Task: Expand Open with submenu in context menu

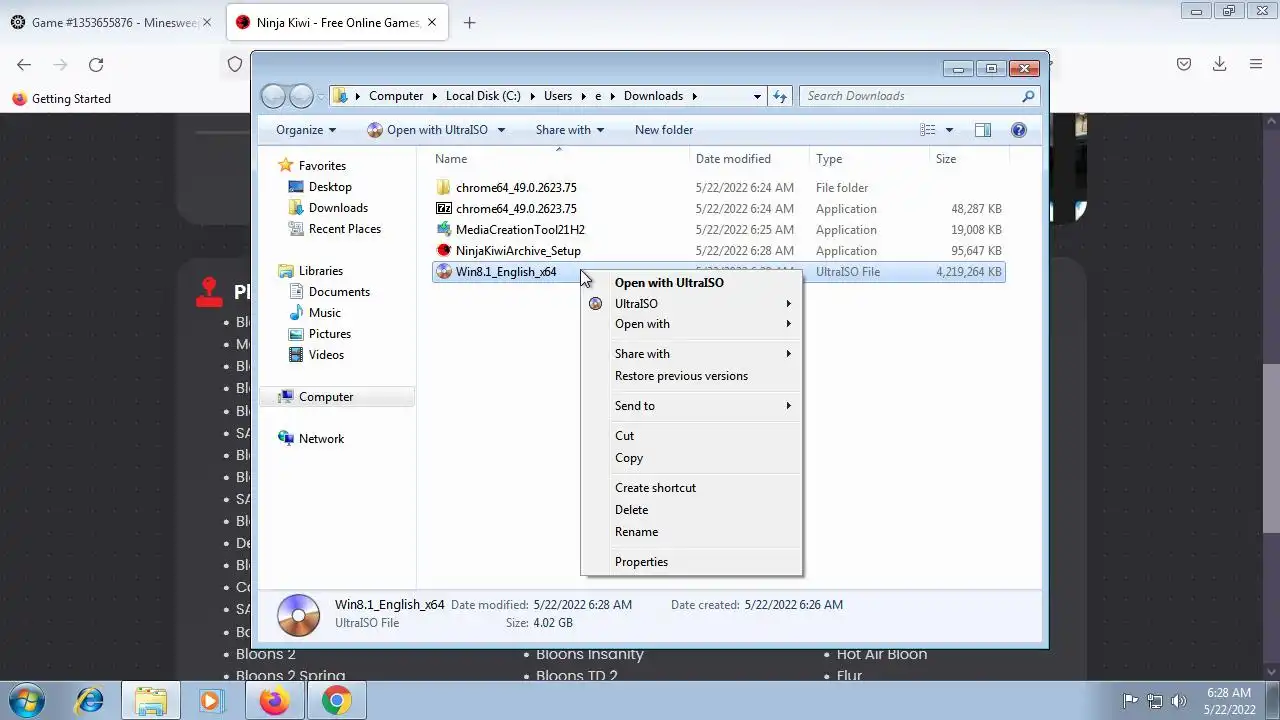Action: click(692, 324)
